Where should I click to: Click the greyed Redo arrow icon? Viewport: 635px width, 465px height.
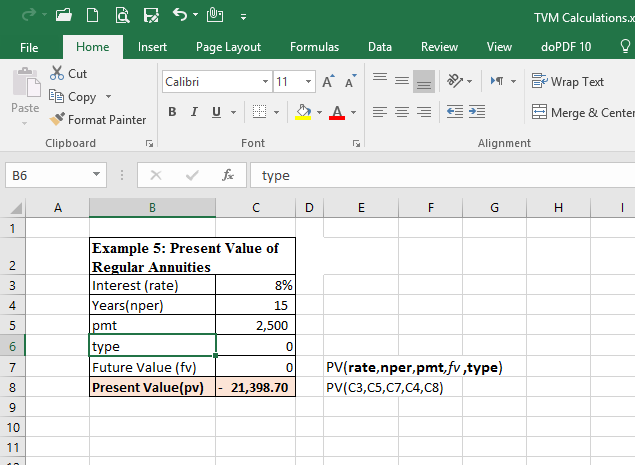click(x=29, y=15)
